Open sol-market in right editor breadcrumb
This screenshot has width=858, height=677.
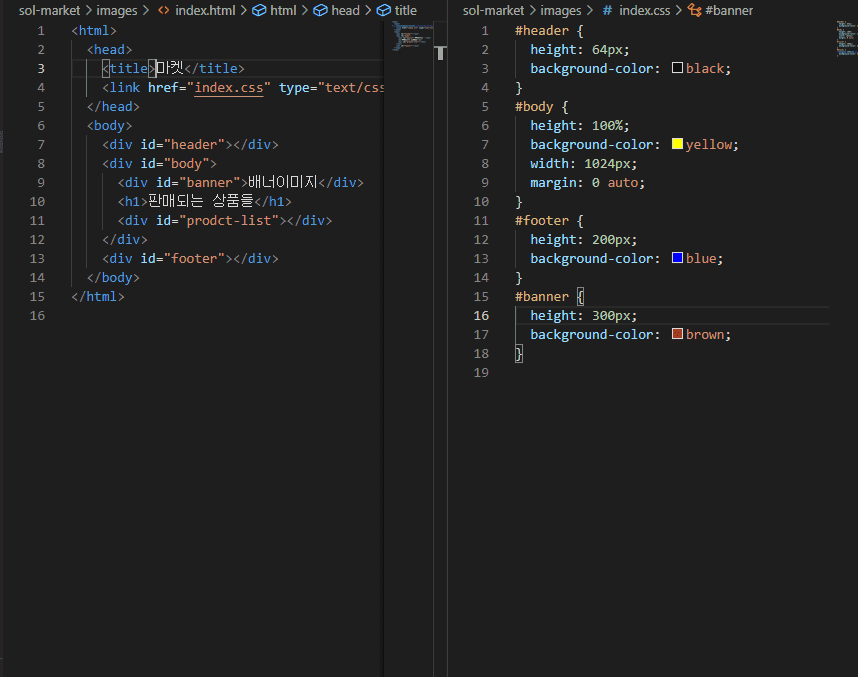493,10
